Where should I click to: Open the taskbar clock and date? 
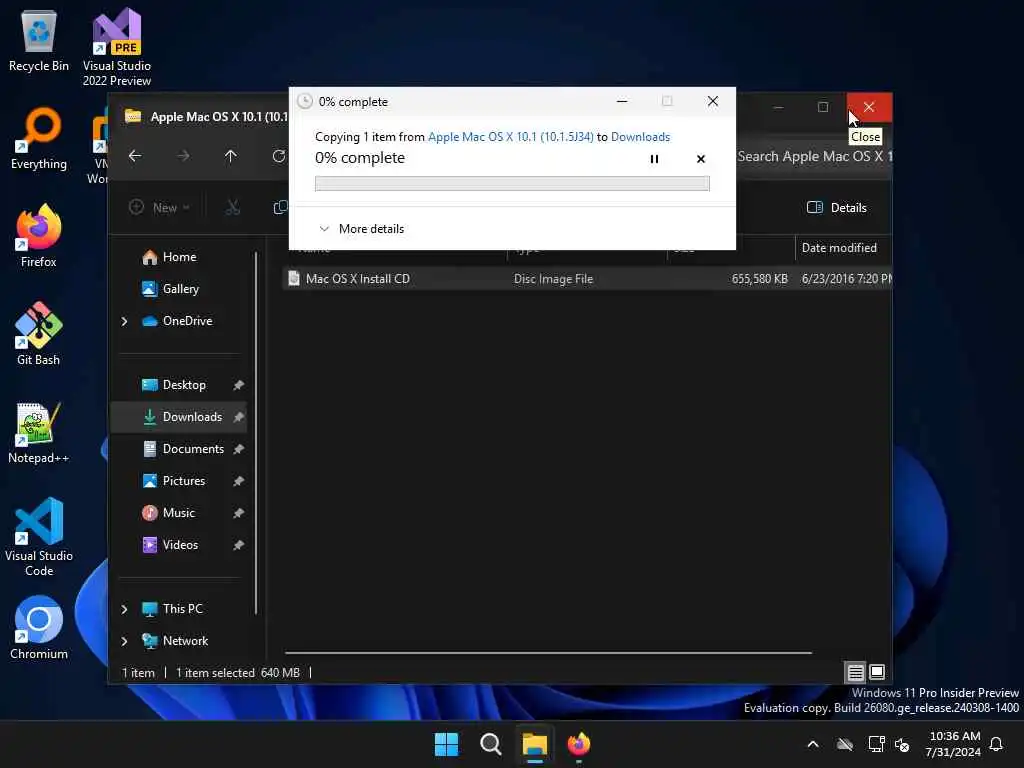point(953,744)
